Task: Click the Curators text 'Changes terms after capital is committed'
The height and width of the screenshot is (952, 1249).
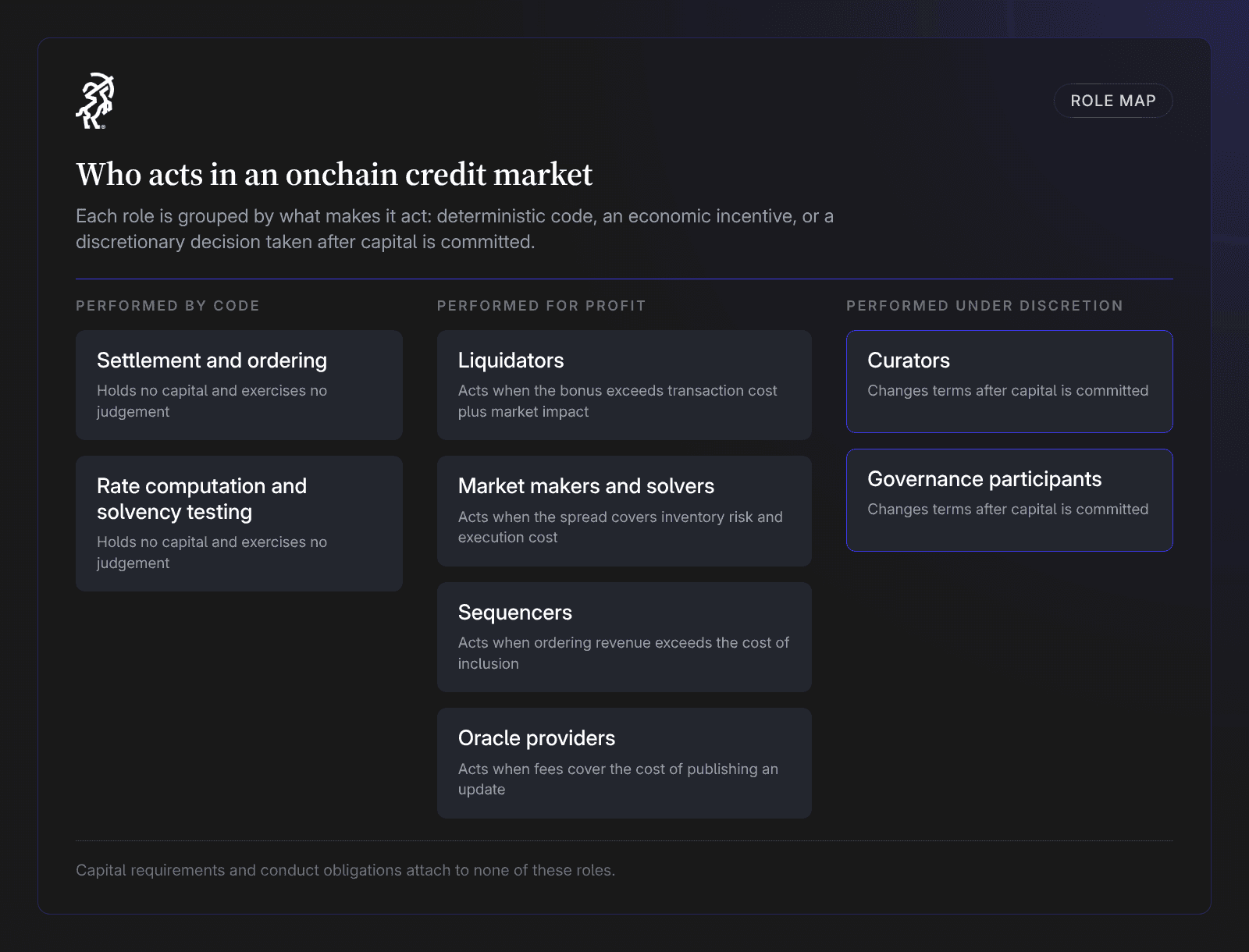Action: coord(1008,390)
